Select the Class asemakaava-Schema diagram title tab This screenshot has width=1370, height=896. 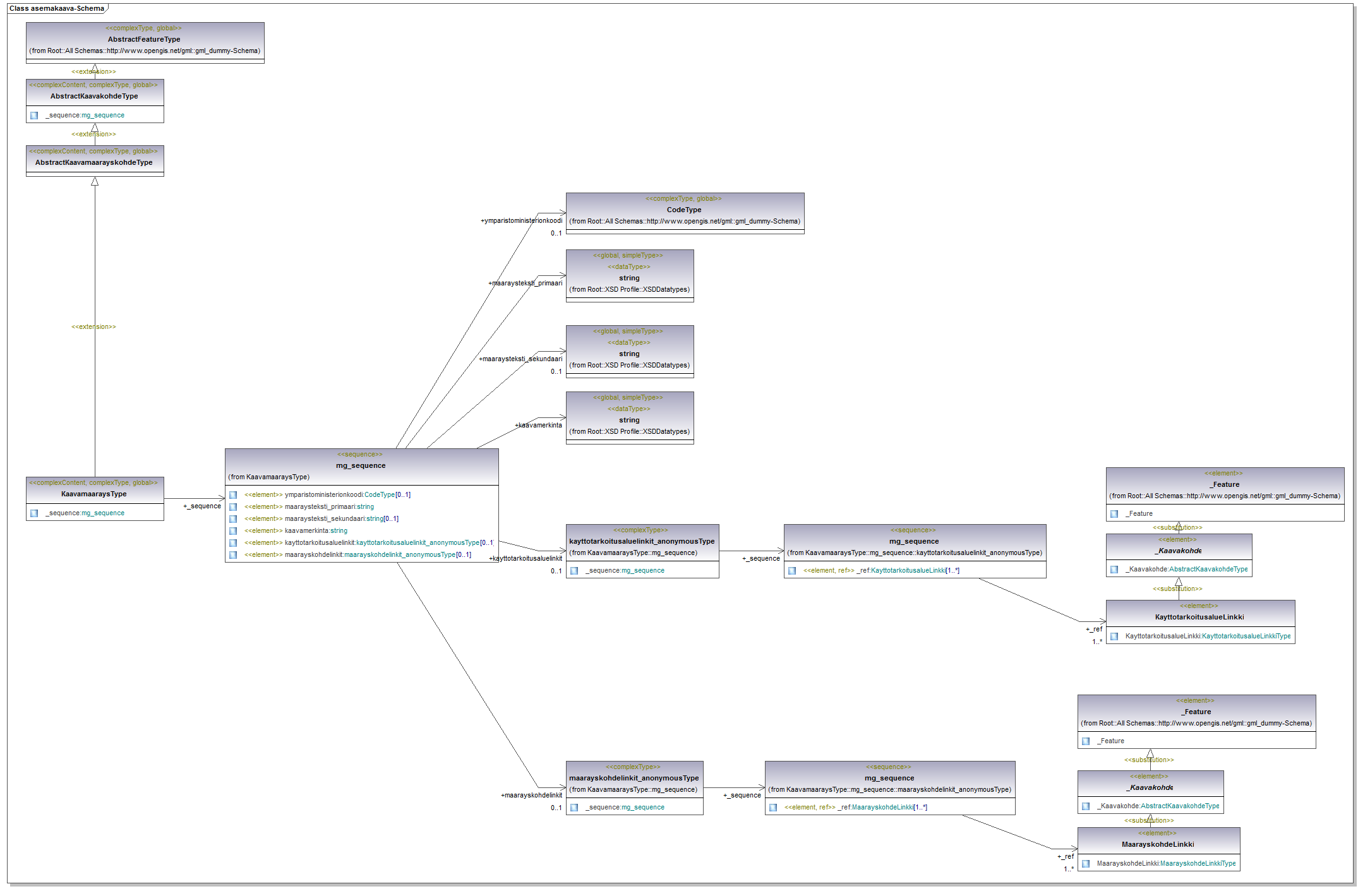coord(57,8)
